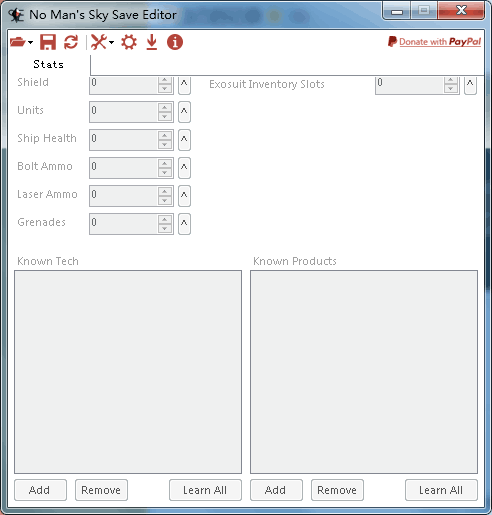Increase the Shield value with up arrow
Viewport: 492px width, 515px height.
[165, 80]
